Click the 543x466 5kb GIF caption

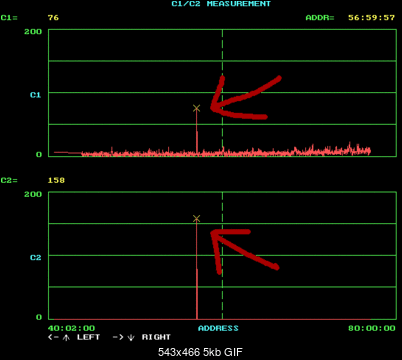(x=200, y=352)
